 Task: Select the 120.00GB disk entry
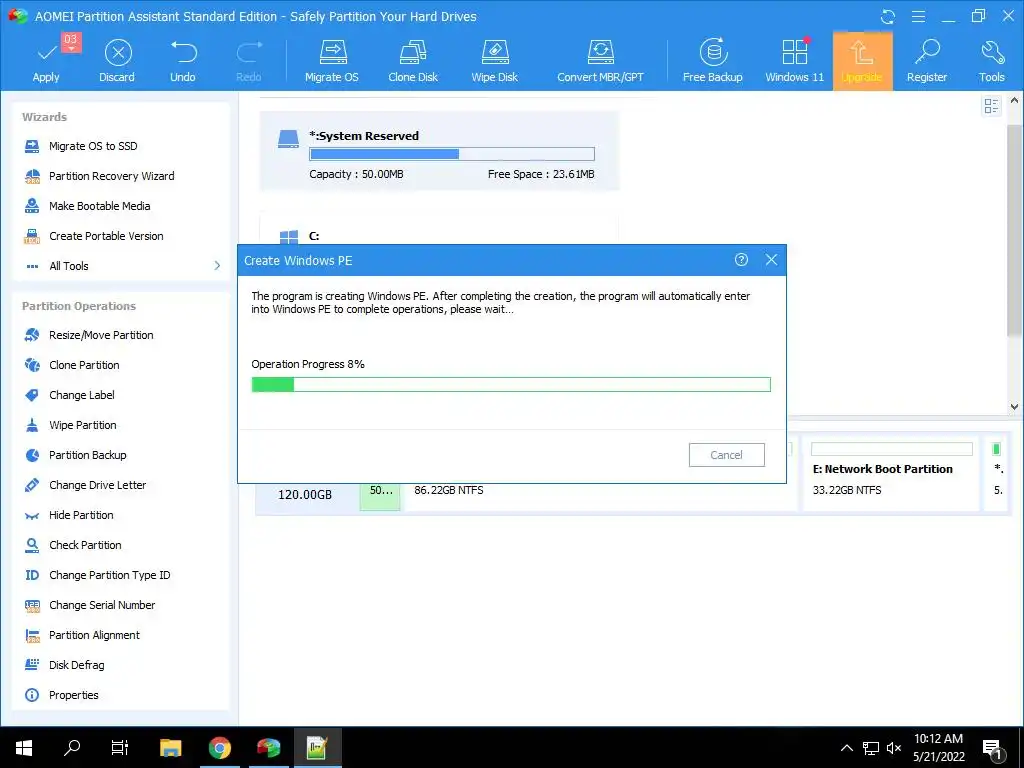pos(305,494)
